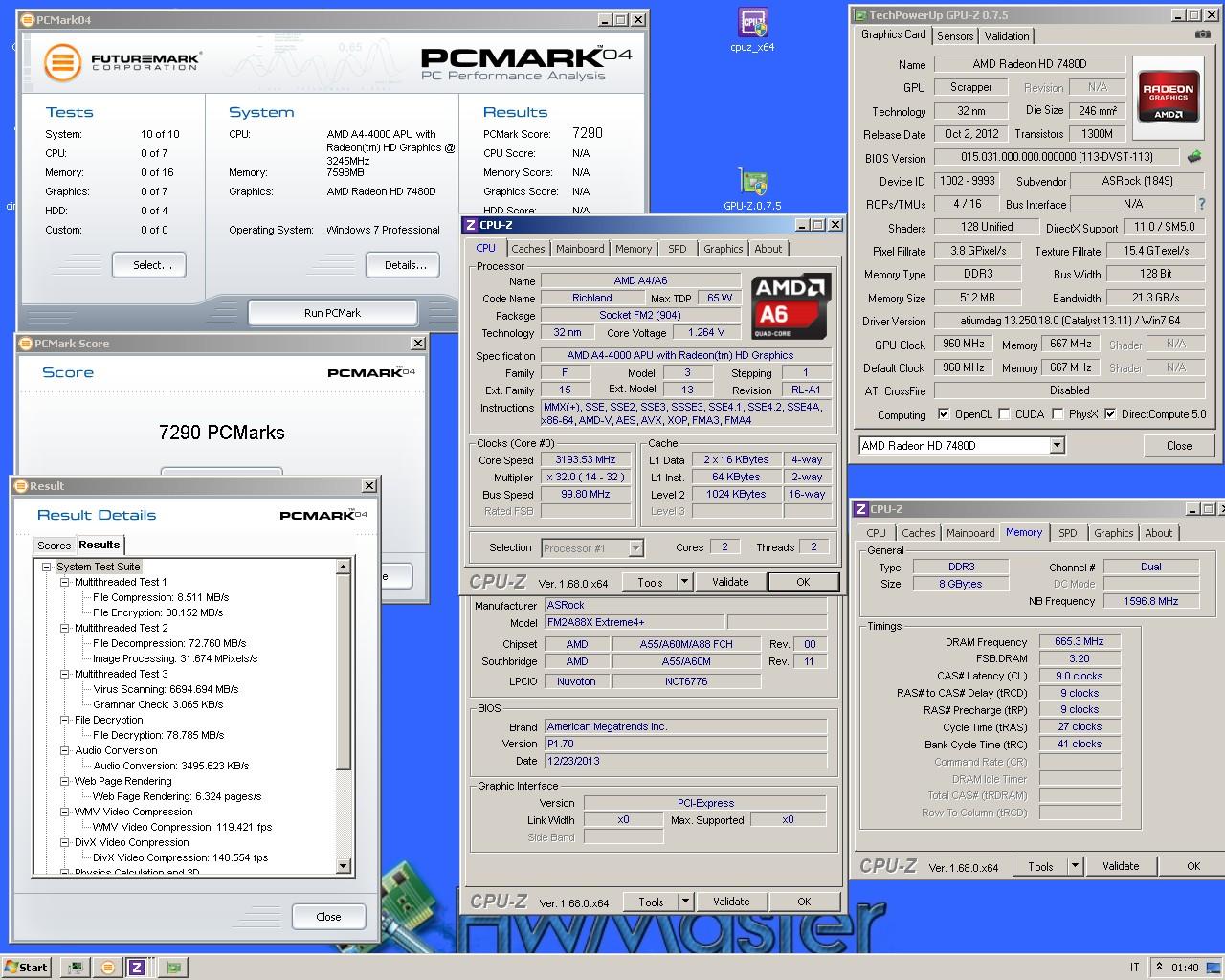This screenshot has height=980, width=1225.
Task: Collapse the Multithreaded Test 2 node
Action: (65, 628)
